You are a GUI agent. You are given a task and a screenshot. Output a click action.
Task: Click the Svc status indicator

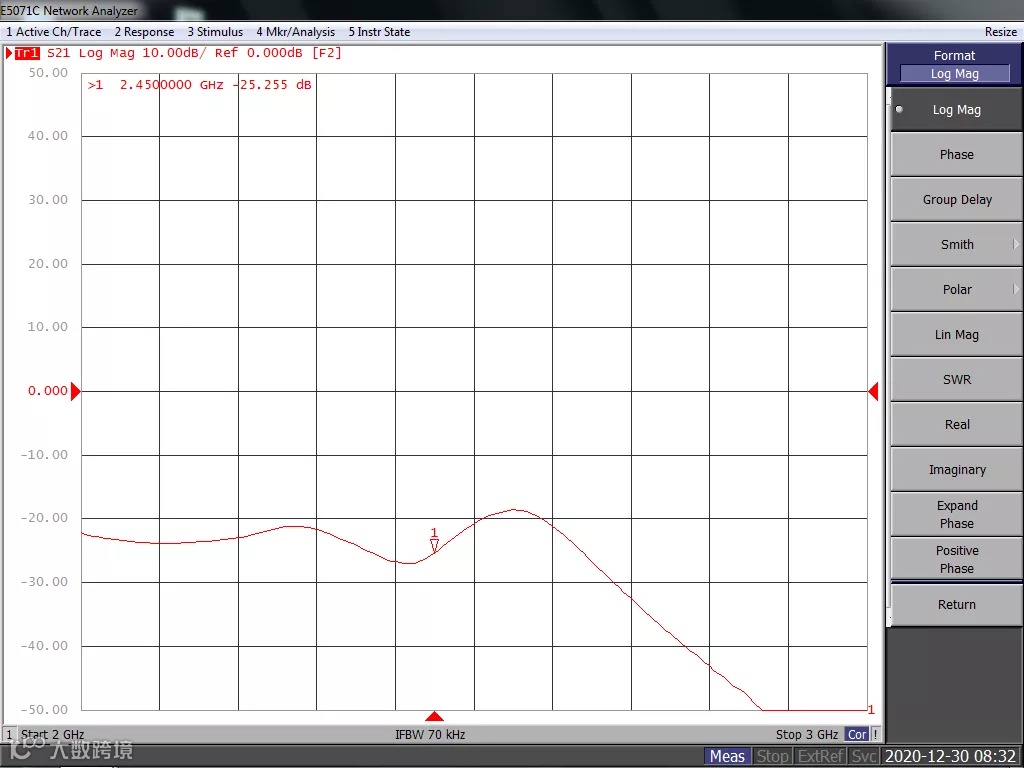(x=863, y=756)
